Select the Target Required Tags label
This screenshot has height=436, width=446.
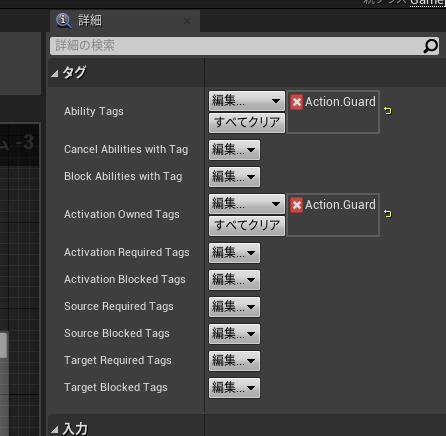(x=118, y=360)
